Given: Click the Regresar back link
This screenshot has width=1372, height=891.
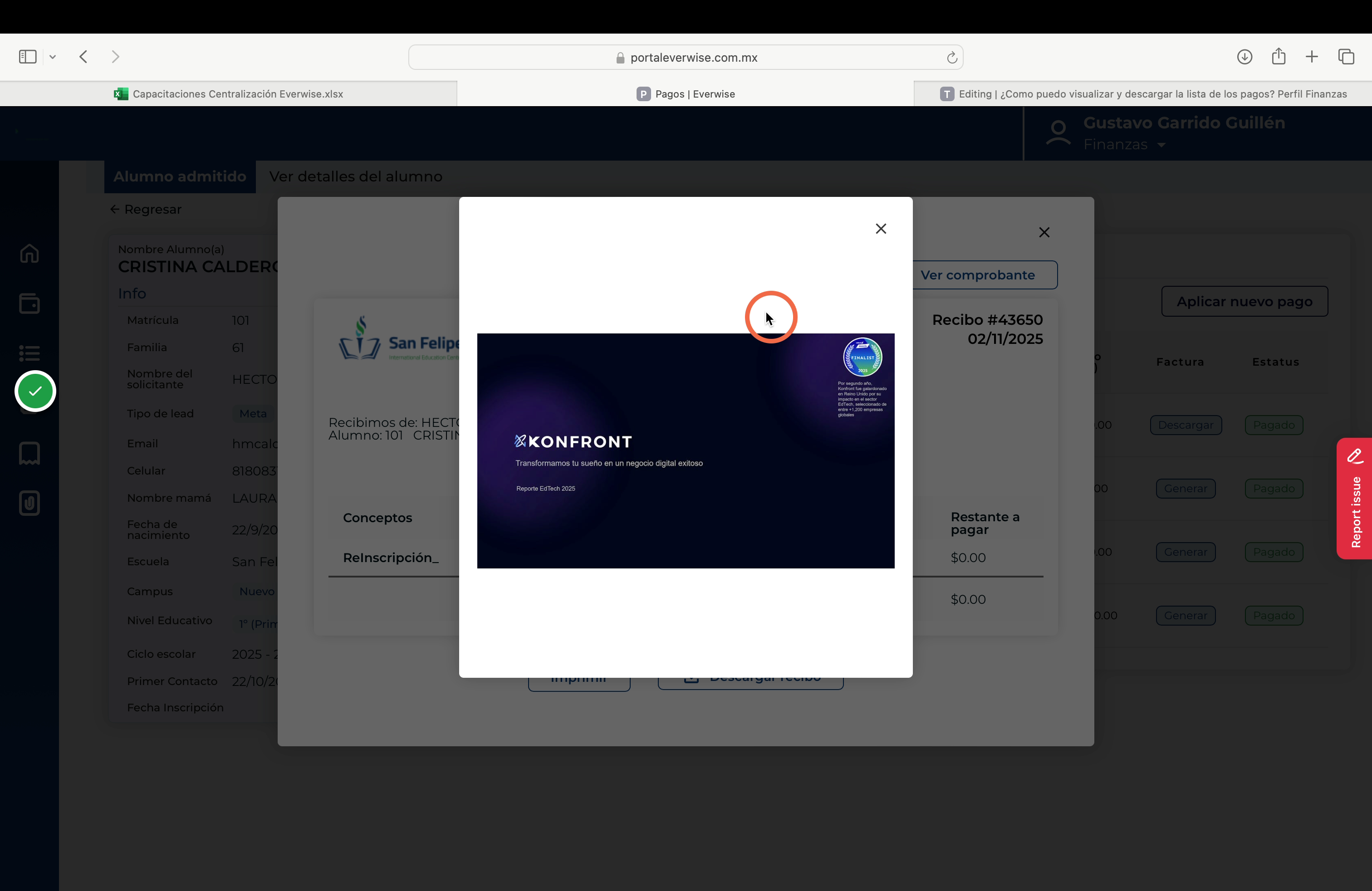Looking at the screenshot, I should click(146, 209).
